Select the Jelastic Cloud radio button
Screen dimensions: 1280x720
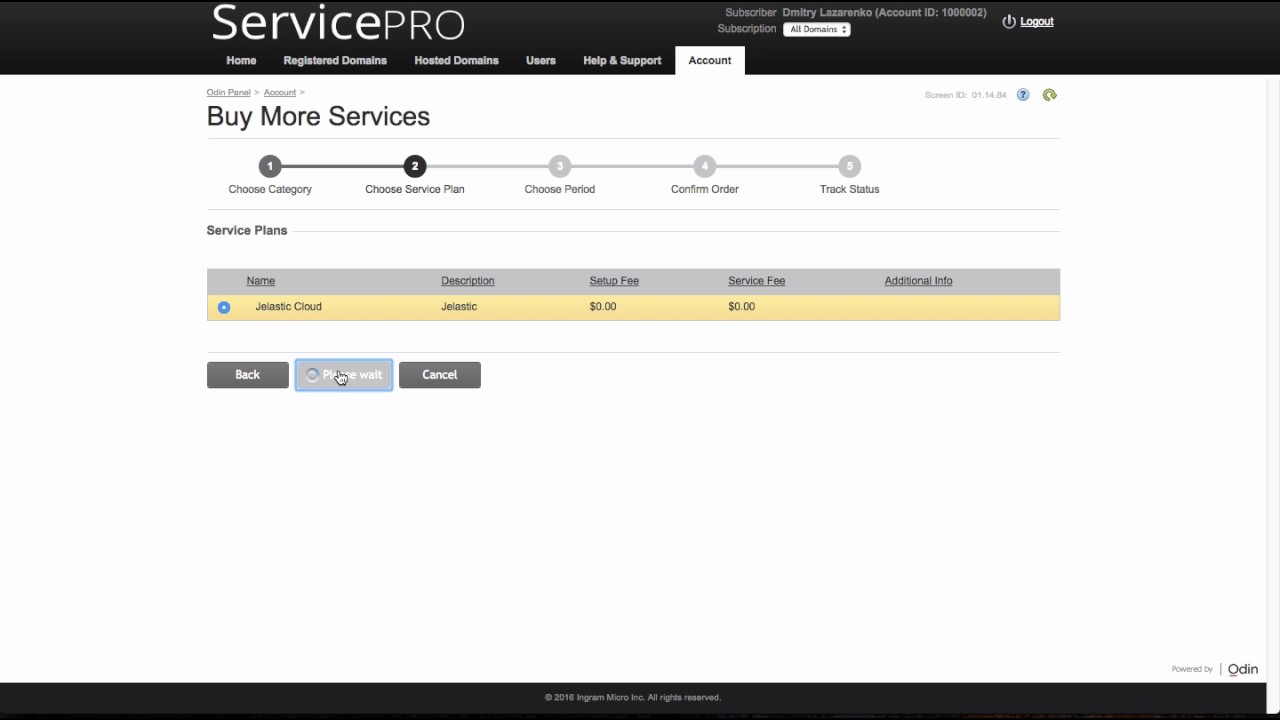tap(224, 307)
